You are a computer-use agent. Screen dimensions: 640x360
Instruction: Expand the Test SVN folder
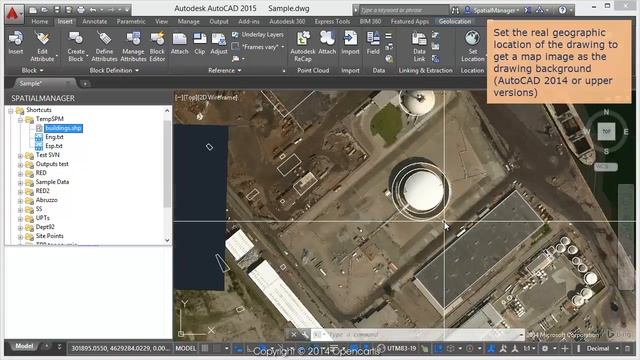click(x=20, y=156)
